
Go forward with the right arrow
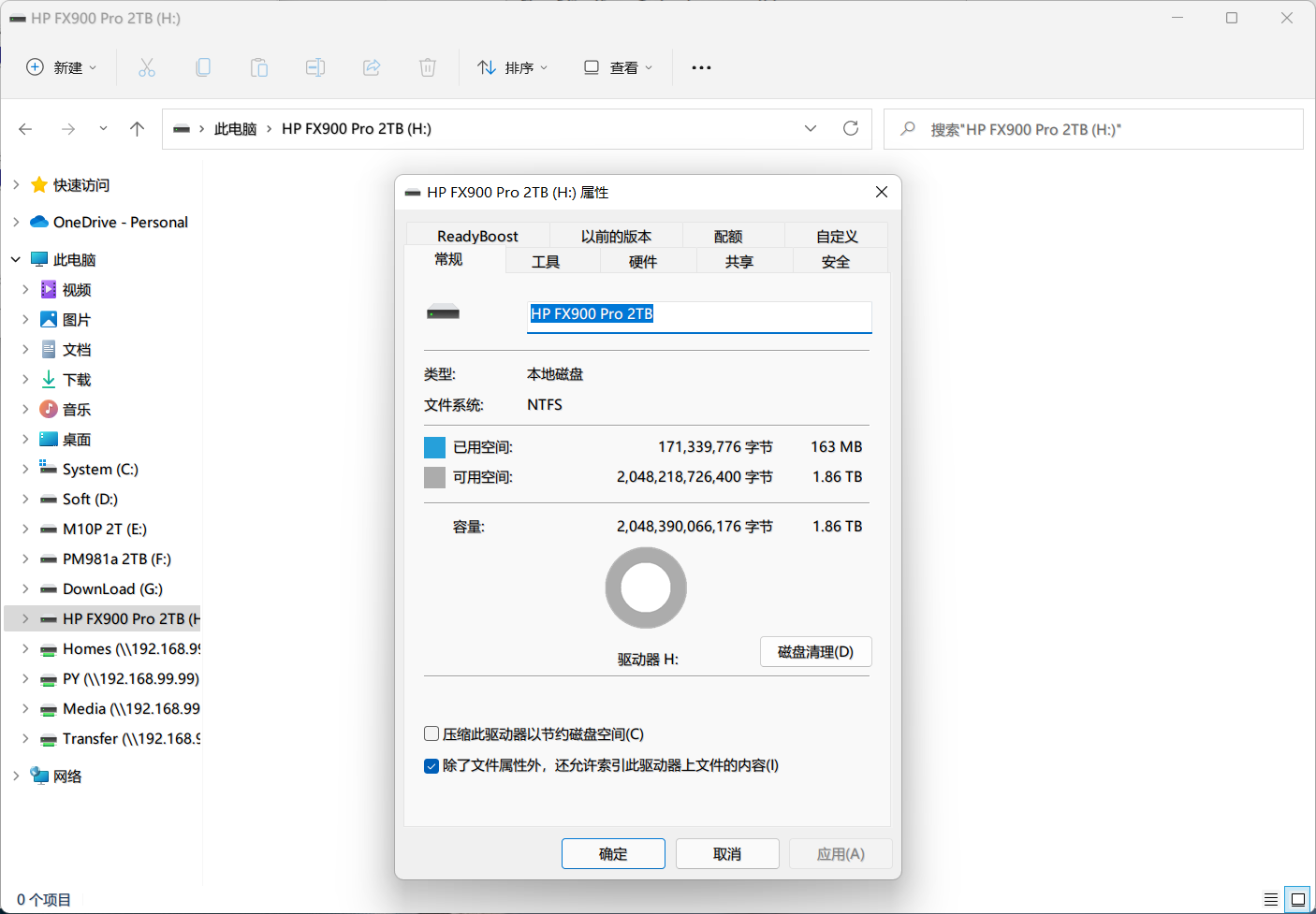[68, 129]
